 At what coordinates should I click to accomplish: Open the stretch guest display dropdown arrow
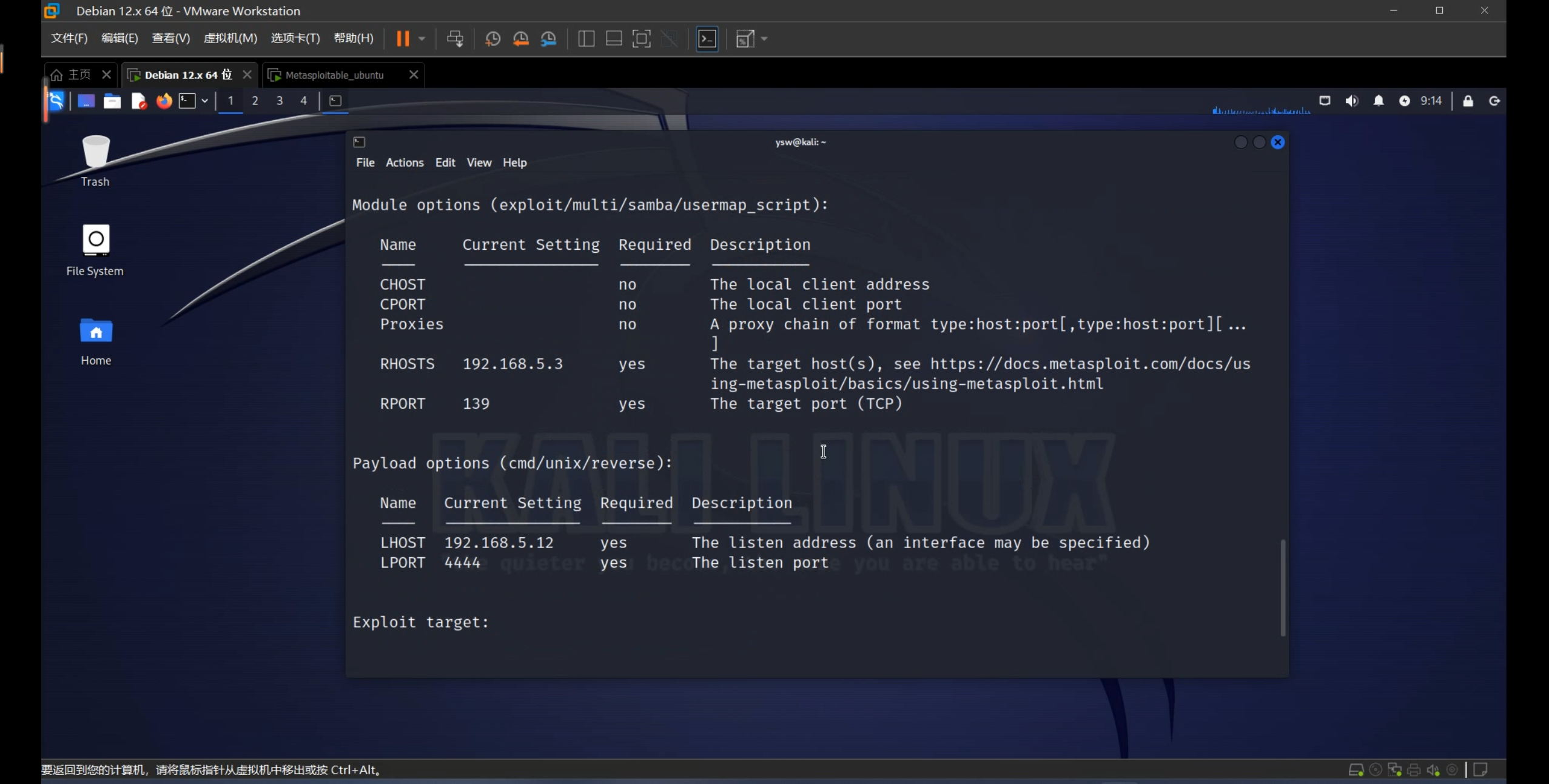764,39
